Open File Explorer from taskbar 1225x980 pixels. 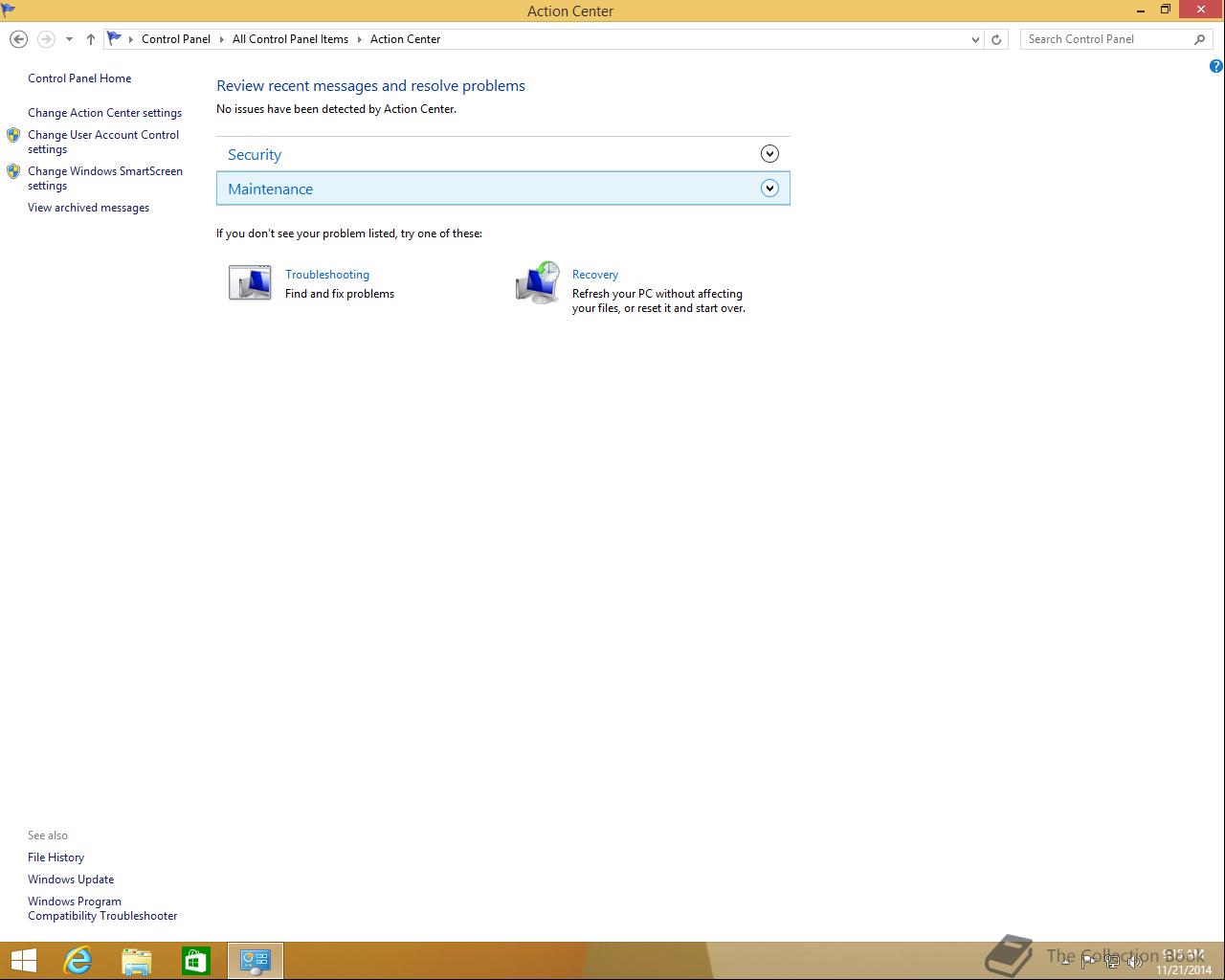(137, 960)
